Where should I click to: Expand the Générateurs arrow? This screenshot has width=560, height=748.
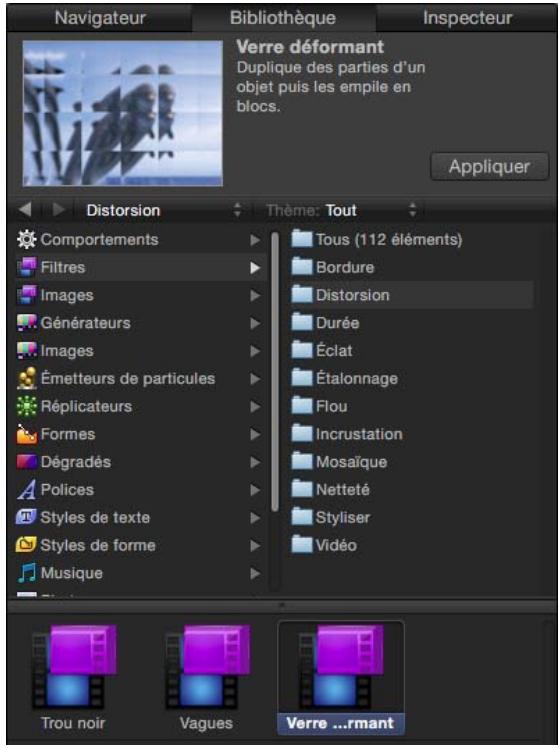click(x=255, y=323)
